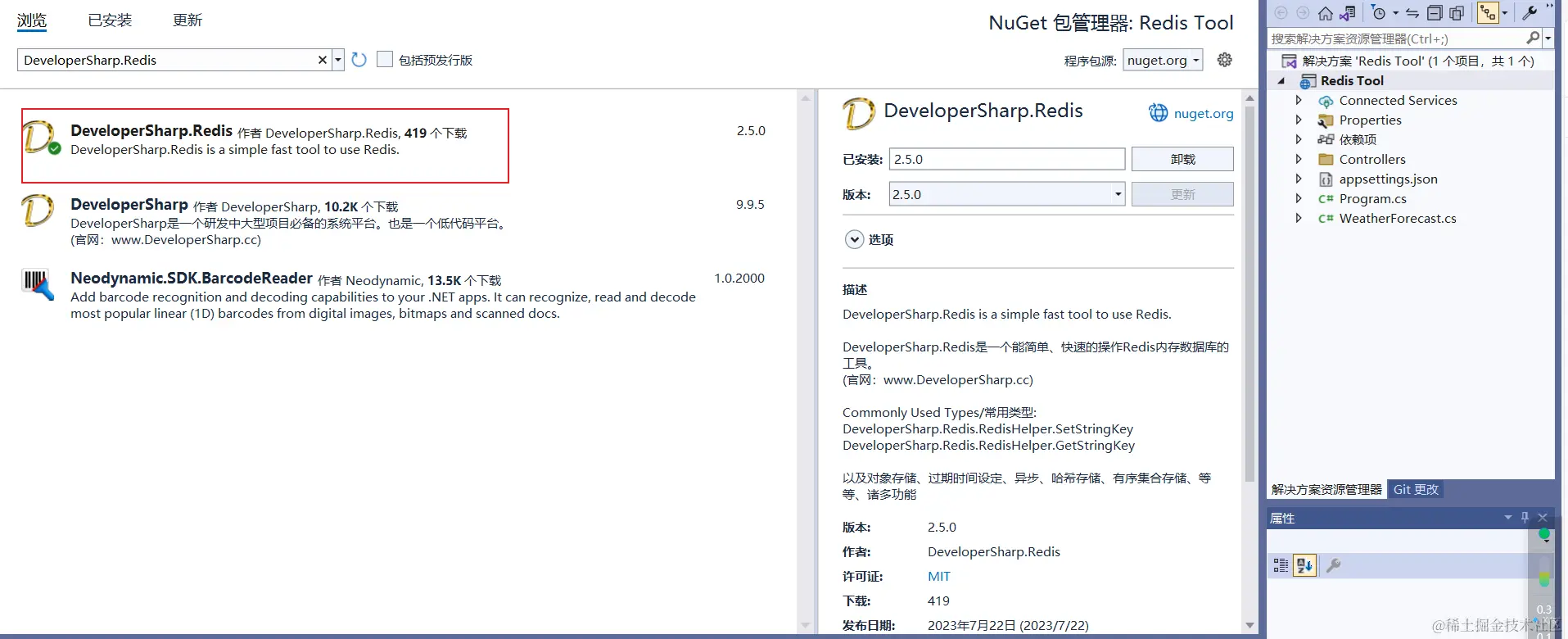Click the package details vertical scrollbar
This screenshot has width=1568, height=639.
[x=1249, y=295]
